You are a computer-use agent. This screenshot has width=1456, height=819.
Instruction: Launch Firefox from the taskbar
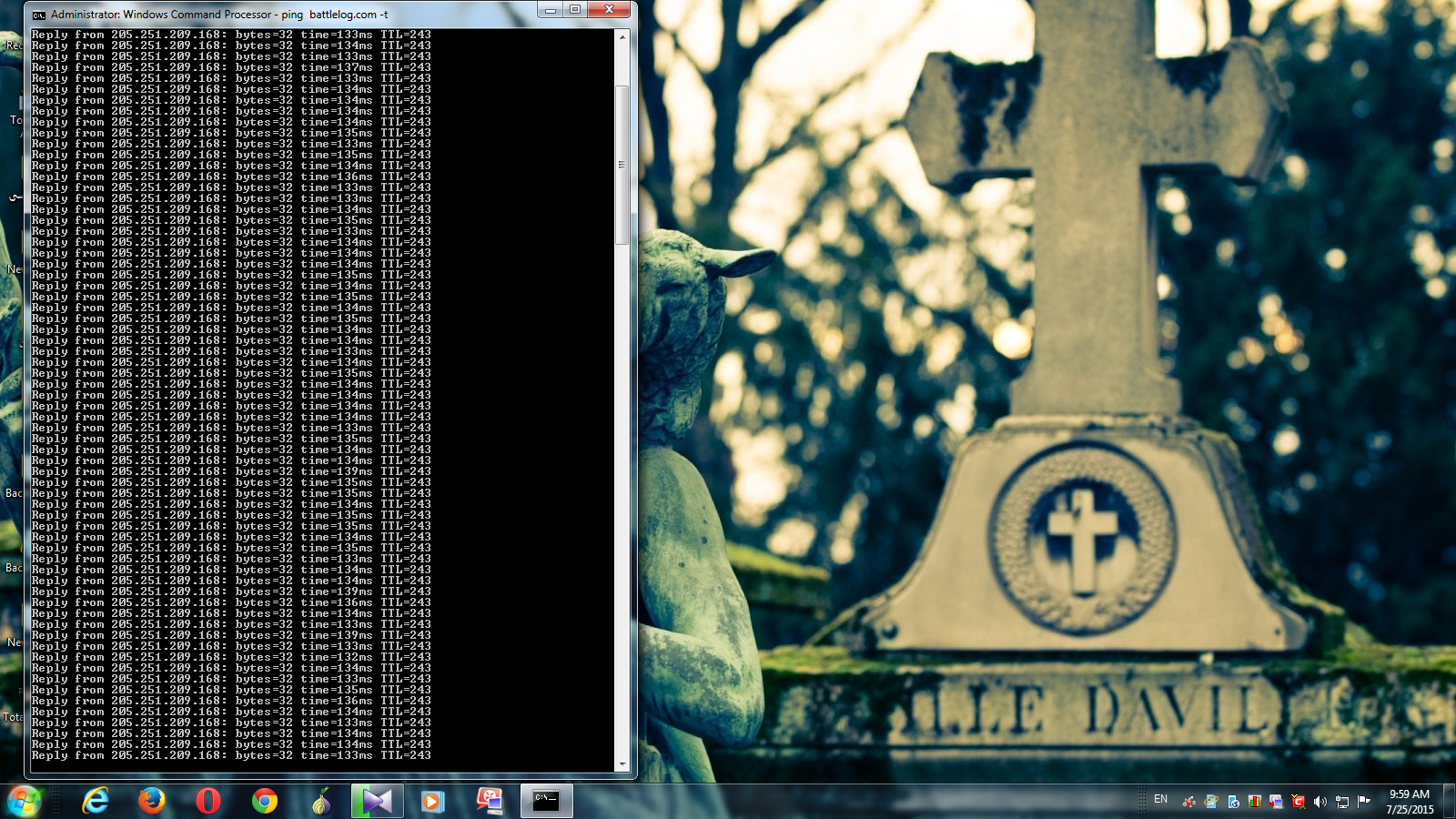(152, 801)
